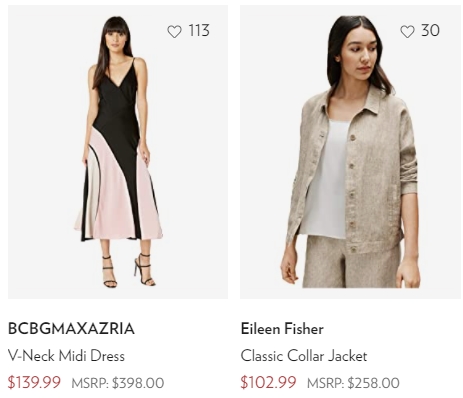Click the dress model's black strappy heels

(x=128, y=271)
